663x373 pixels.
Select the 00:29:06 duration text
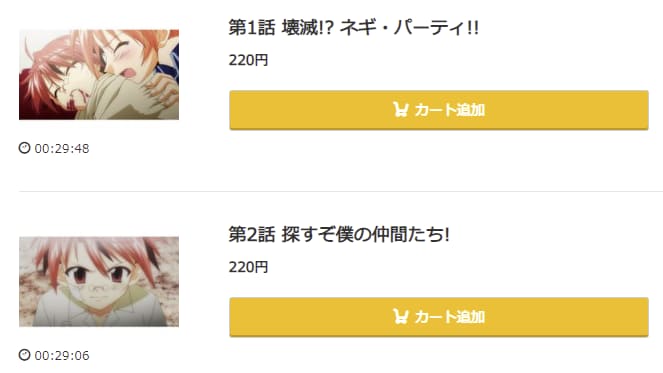pyautogui.click(x=62, y=355)
